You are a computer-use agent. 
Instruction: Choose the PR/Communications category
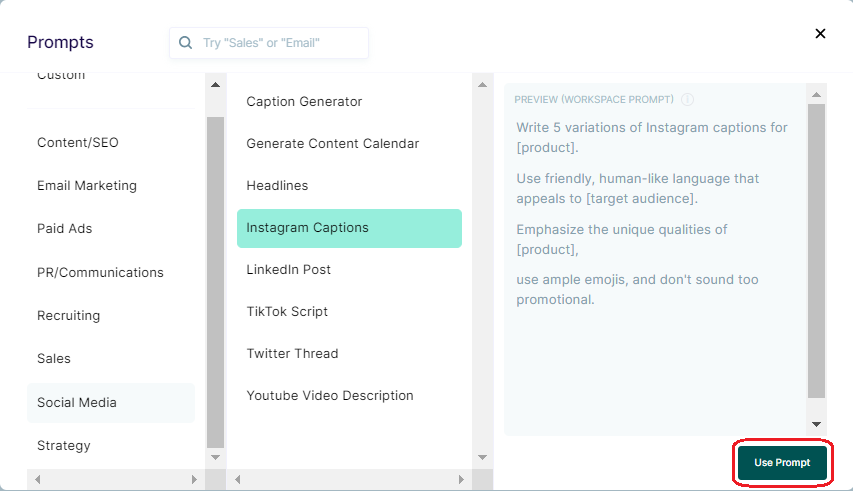pos(100,272)
